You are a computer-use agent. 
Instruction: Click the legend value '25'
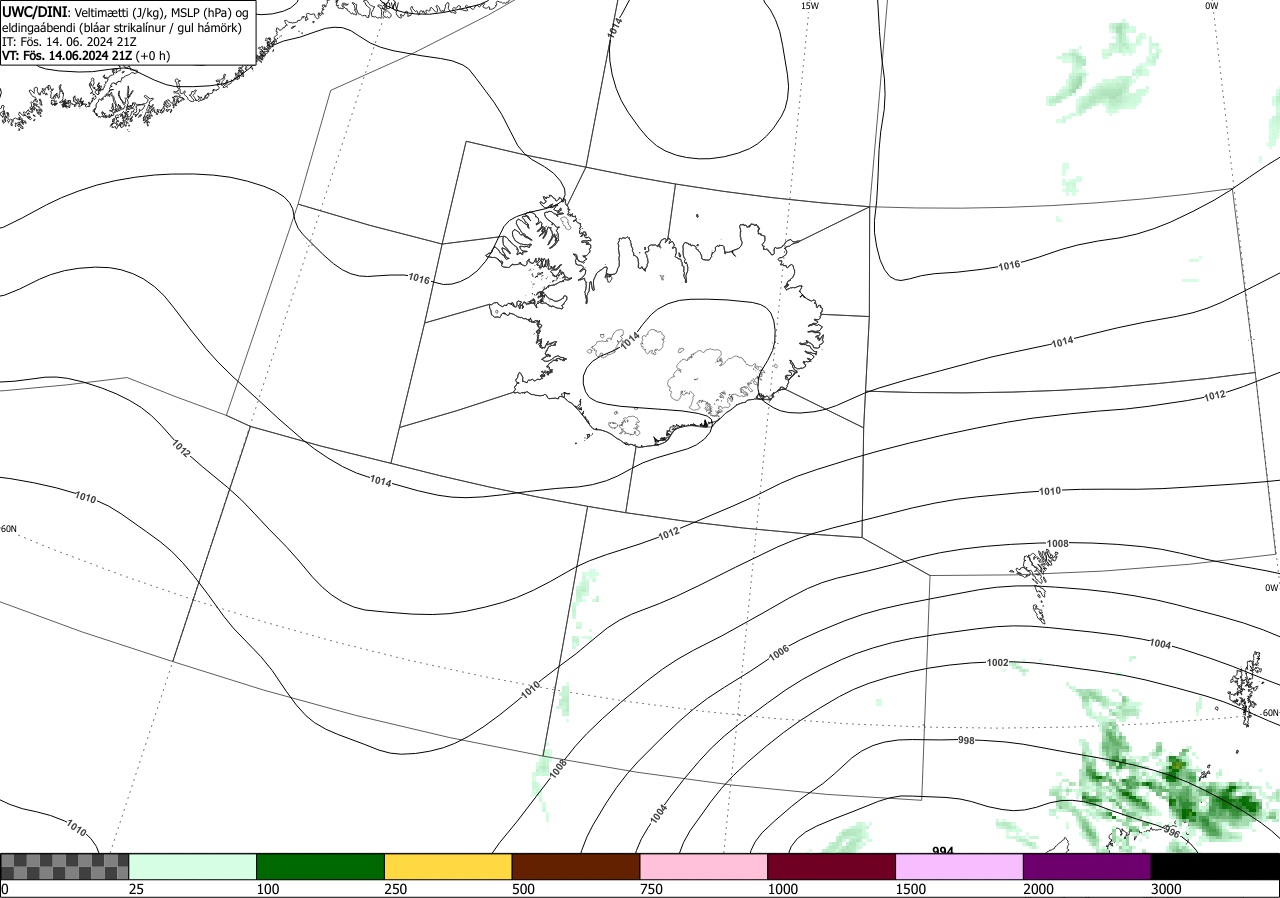coord(136,889)
